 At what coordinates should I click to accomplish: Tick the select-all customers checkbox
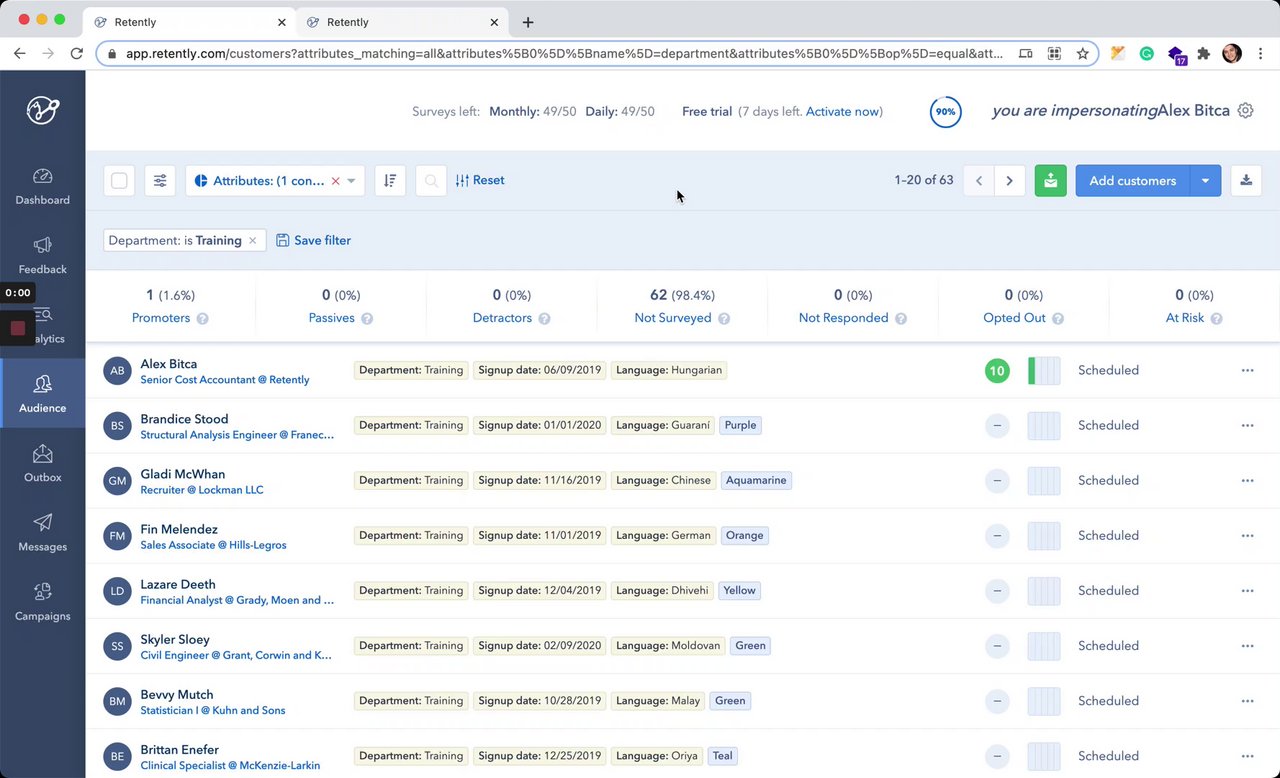click(x=119, y=181)
